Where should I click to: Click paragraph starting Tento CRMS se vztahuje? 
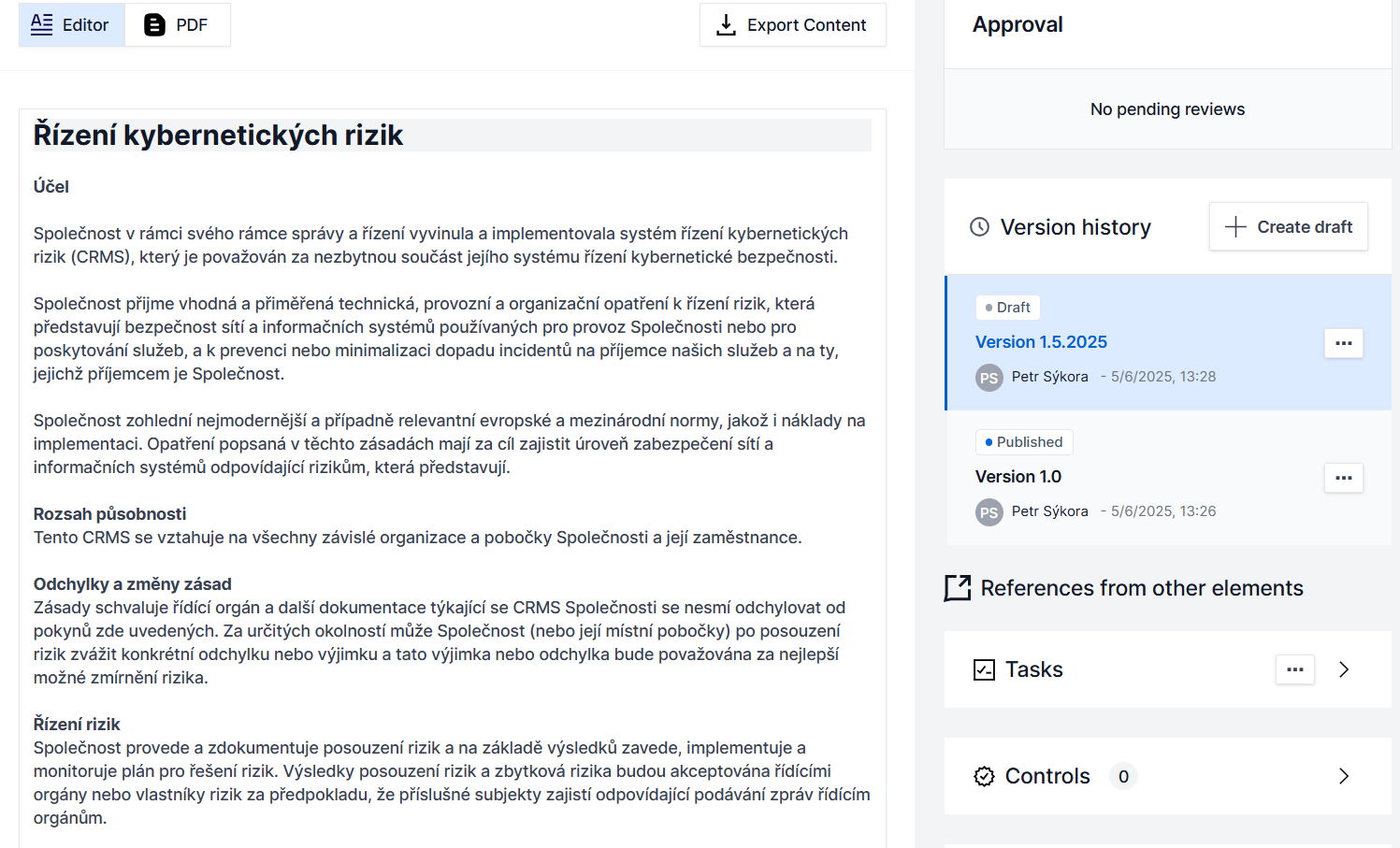[417, 538]
